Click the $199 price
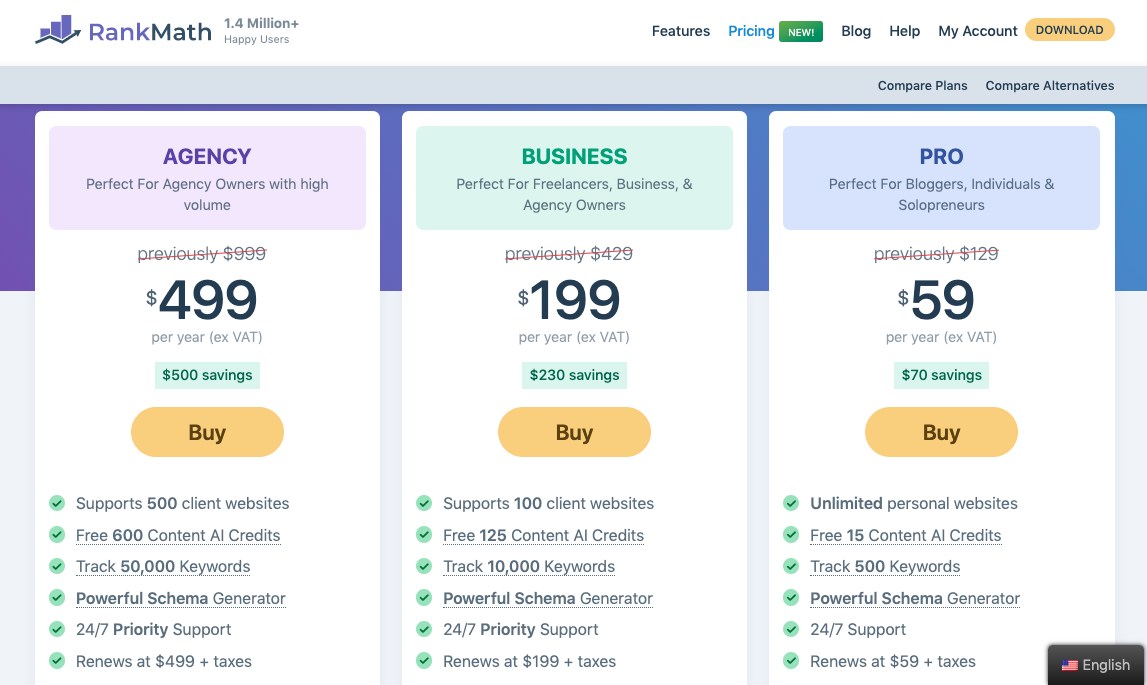Screen dimensions: 1147x685 pos(569,299)
